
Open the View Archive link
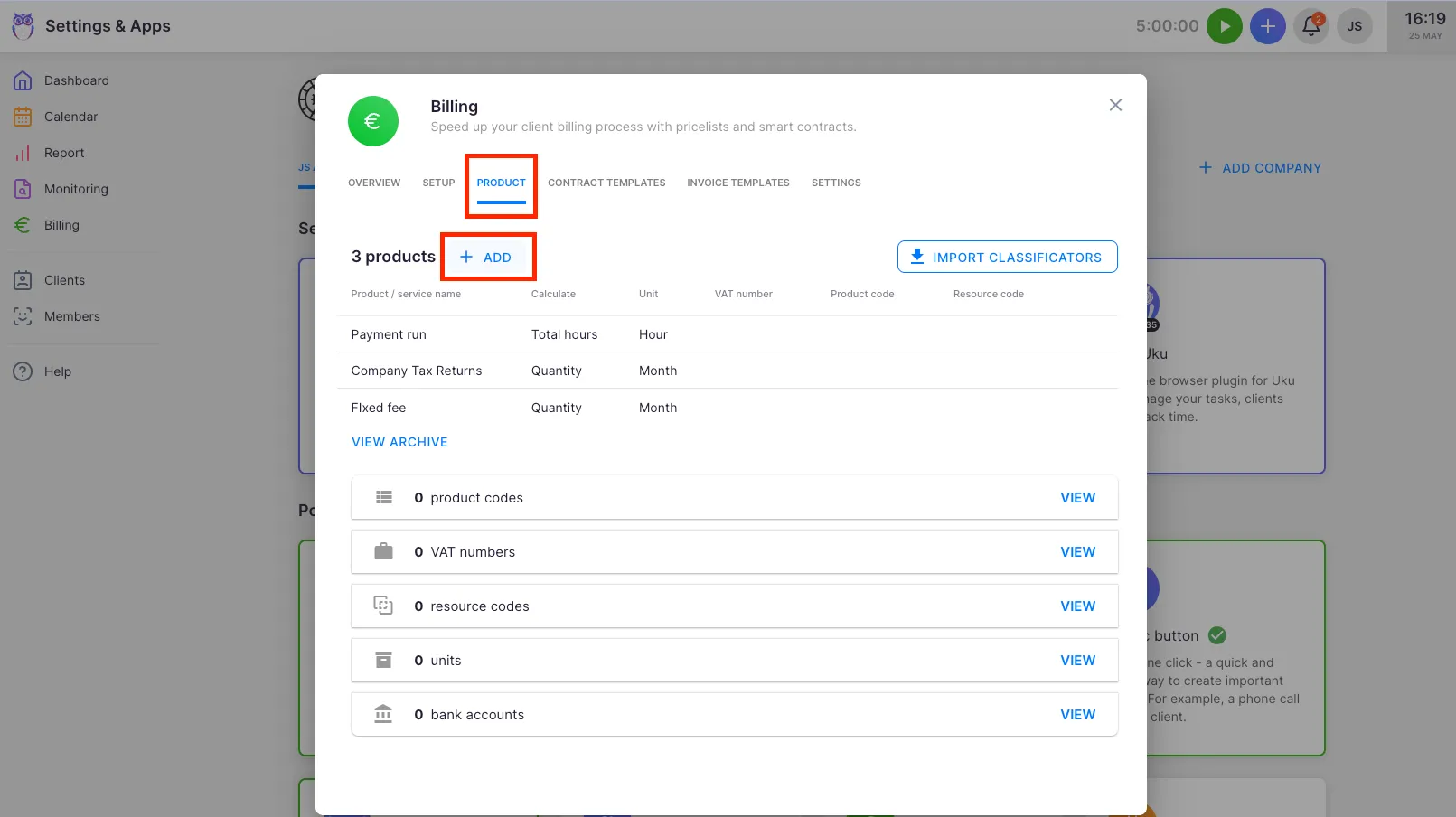(399, 442)
